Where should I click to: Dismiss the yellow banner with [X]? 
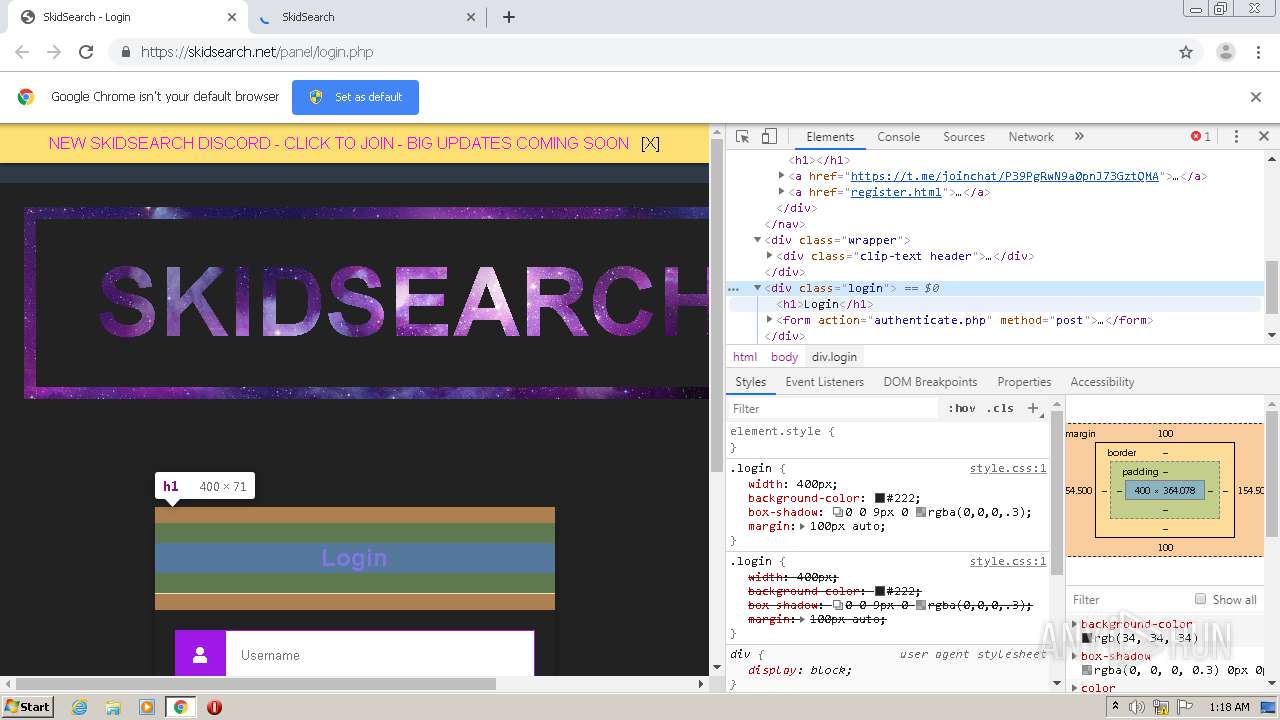click(650, 143)
